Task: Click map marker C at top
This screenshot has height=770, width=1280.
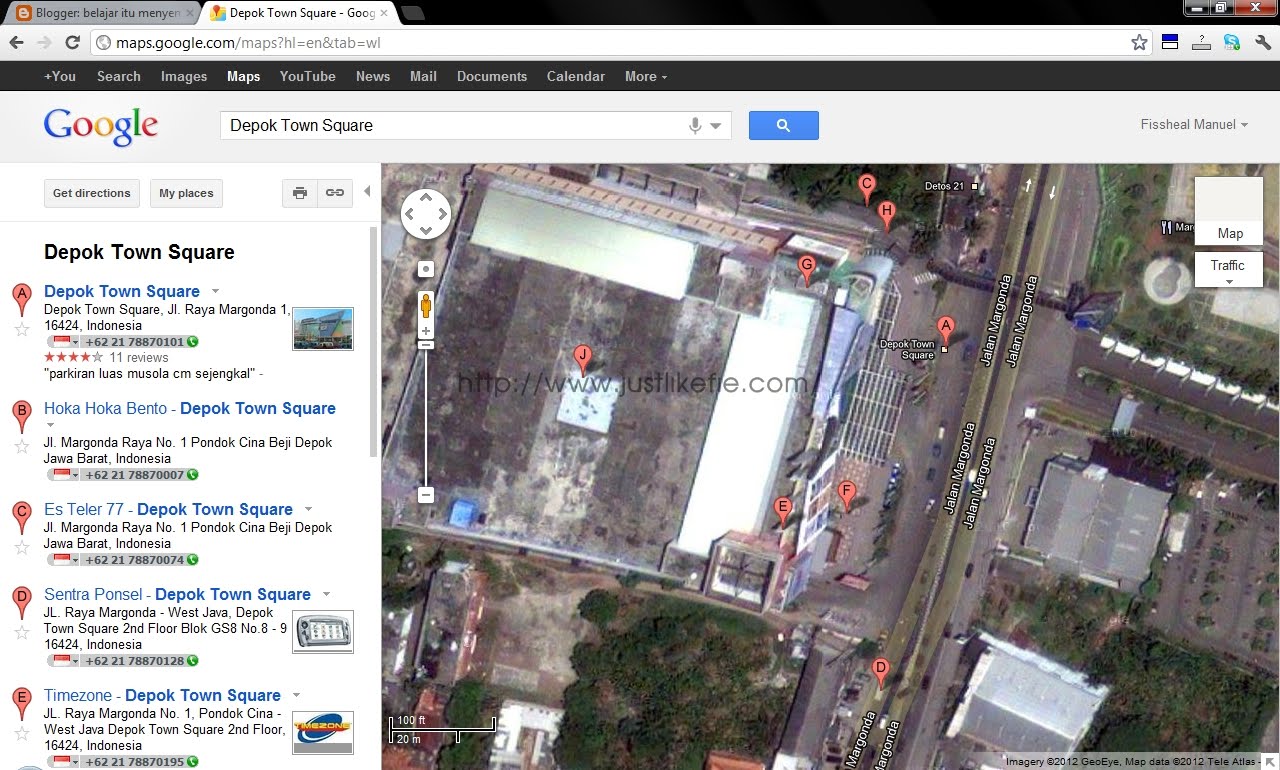Action: pos(867,189)
